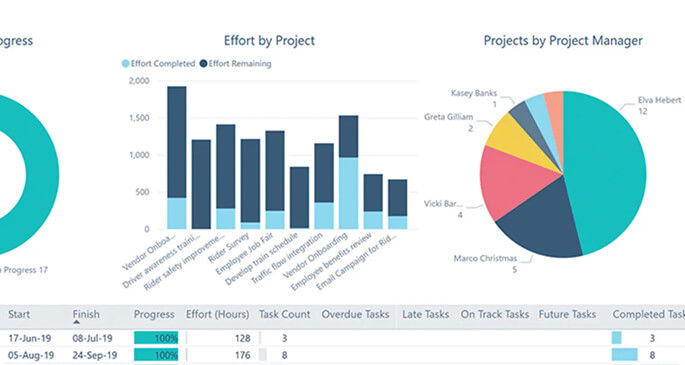Sort by Effort (Hours) column header
The image size is (685, 365).
click(x=218, y=314)
